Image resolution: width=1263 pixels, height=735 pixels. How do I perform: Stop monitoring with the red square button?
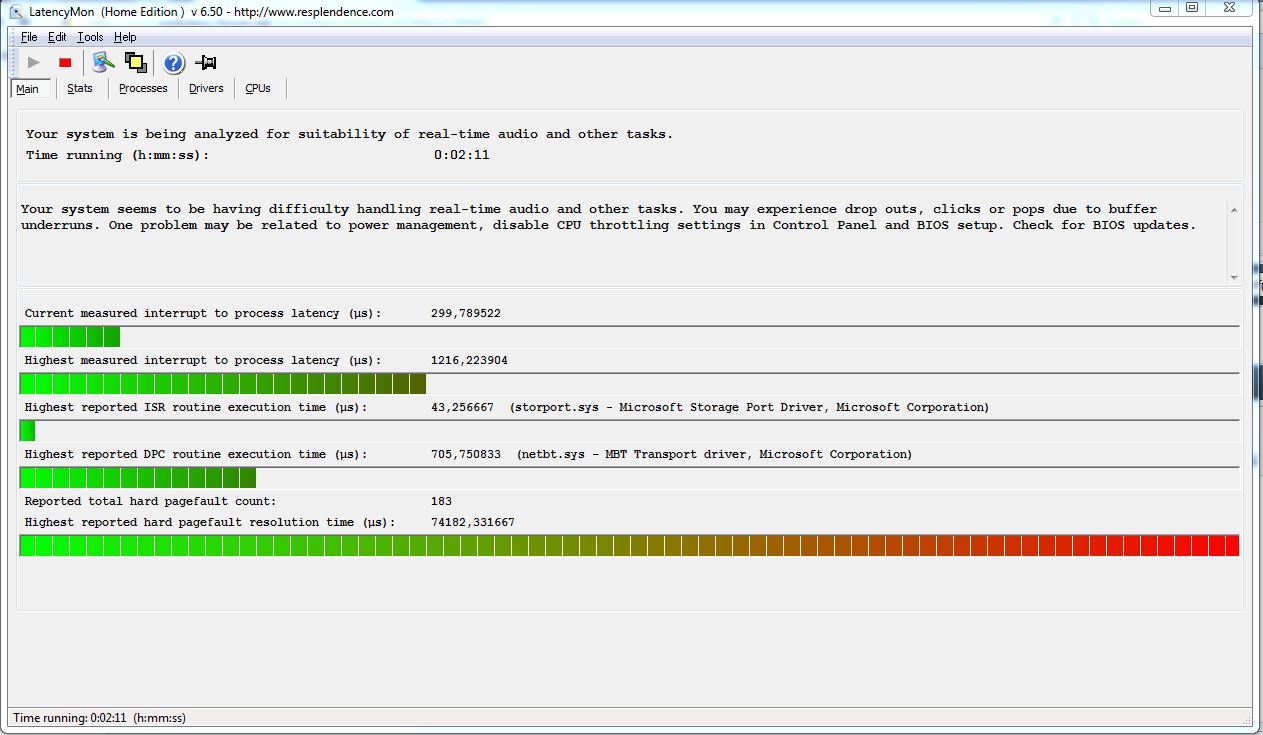coord(65,63)
